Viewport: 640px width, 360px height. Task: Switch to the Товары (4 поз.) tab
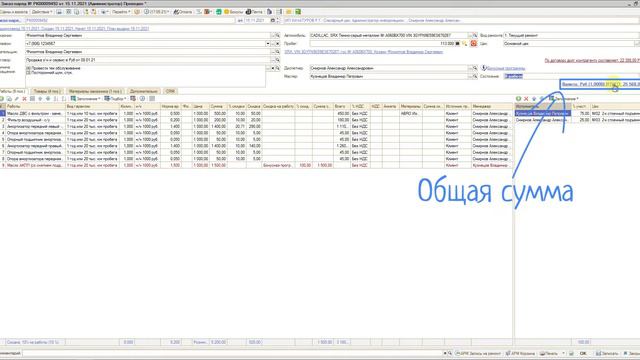pos(47,91)
